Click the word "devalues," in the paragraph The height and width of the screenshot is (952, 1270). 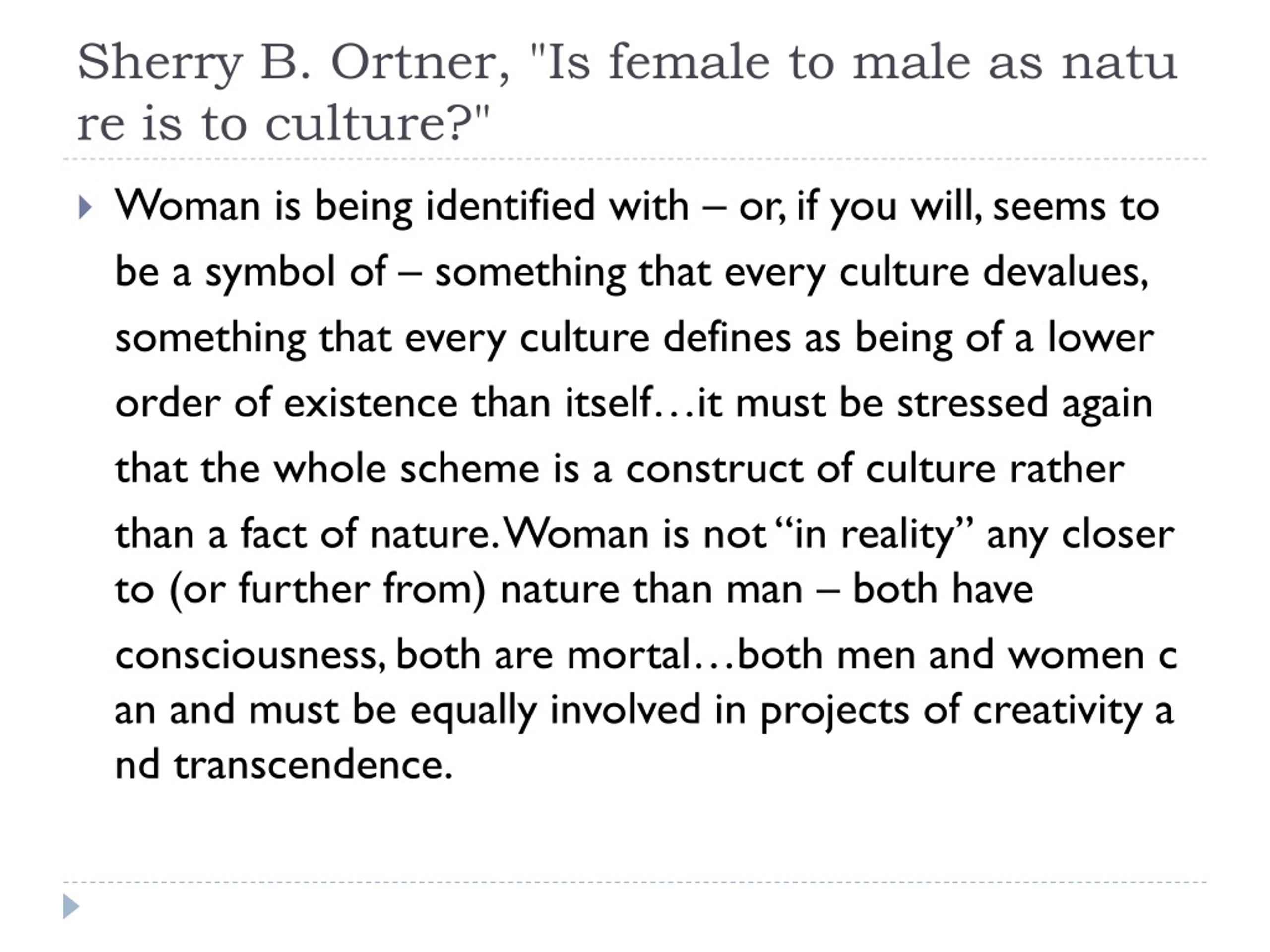click(x=1066, y=271)
